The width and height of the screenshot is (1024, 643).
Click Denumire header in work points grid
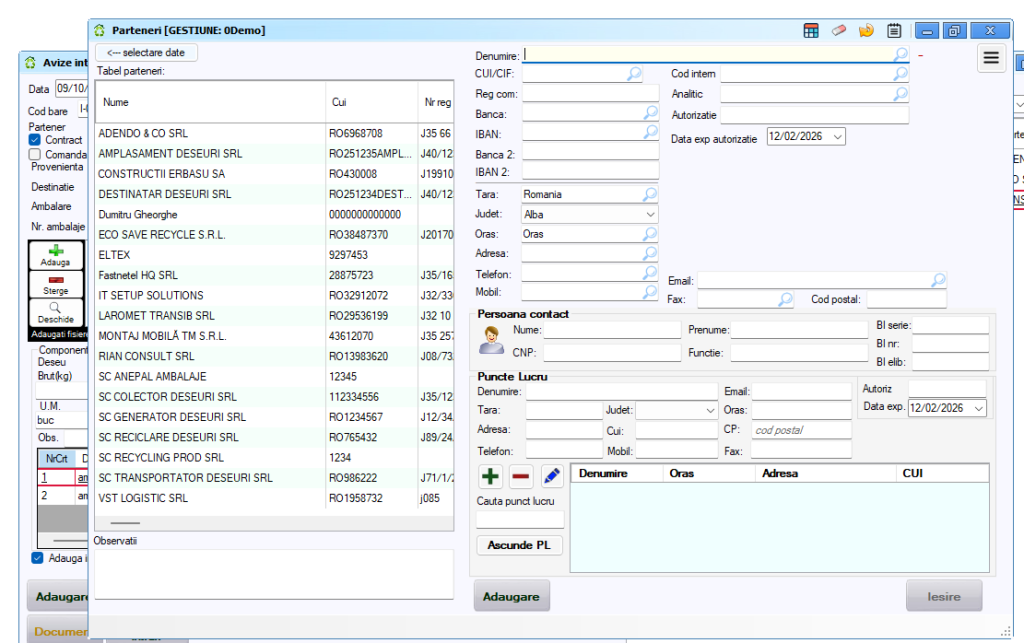coord(617,473)
